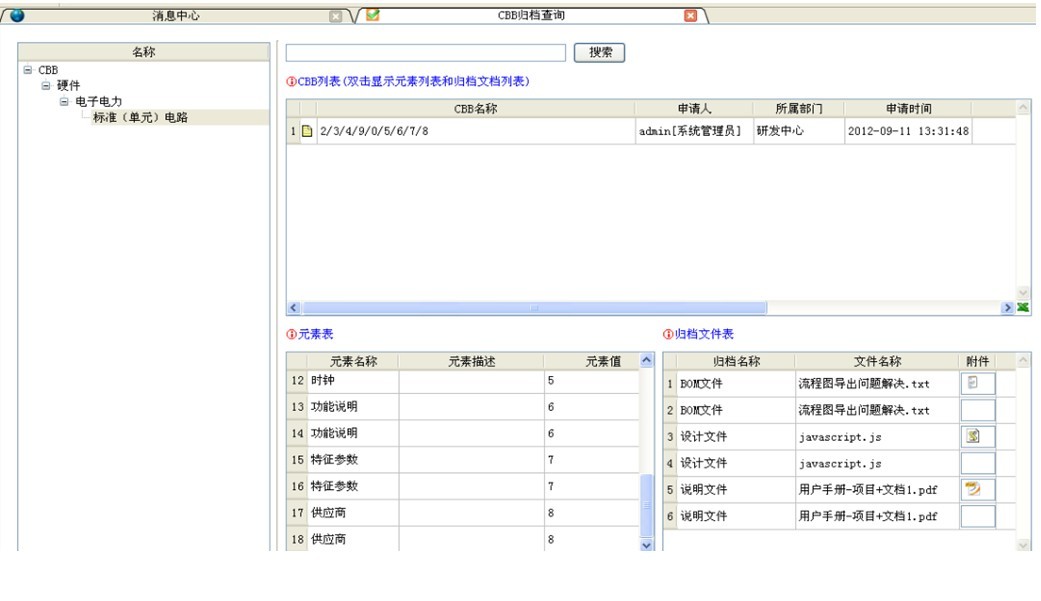This screenshot has height=601, width=1041.
Task: Click the yellow document icon in CBB row 1
Action: tap(308, 131)
